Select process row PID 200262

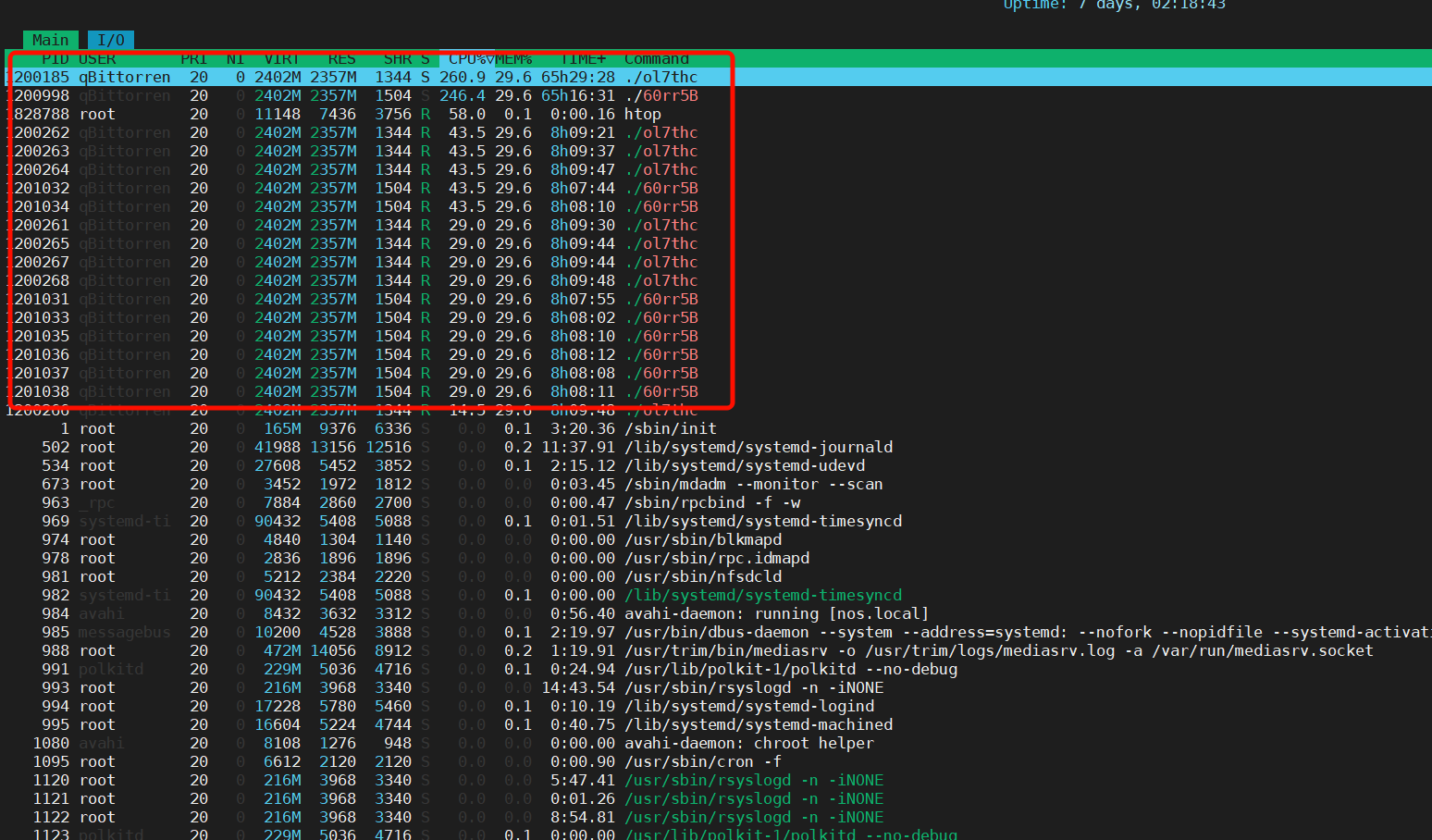click(718, 132)
